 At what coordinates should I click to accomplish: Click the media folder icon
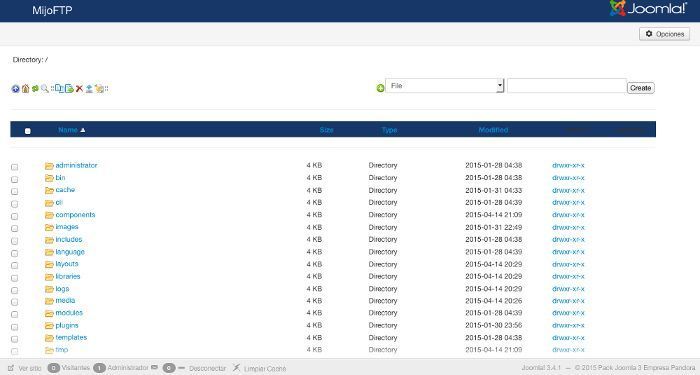coord(49,301)
